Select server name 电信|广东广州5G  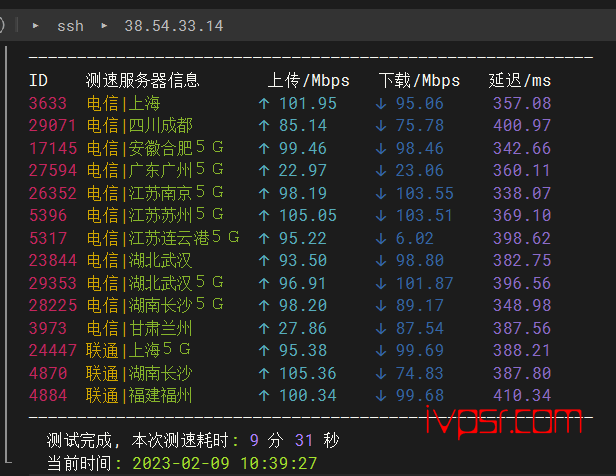pos(155,170)
